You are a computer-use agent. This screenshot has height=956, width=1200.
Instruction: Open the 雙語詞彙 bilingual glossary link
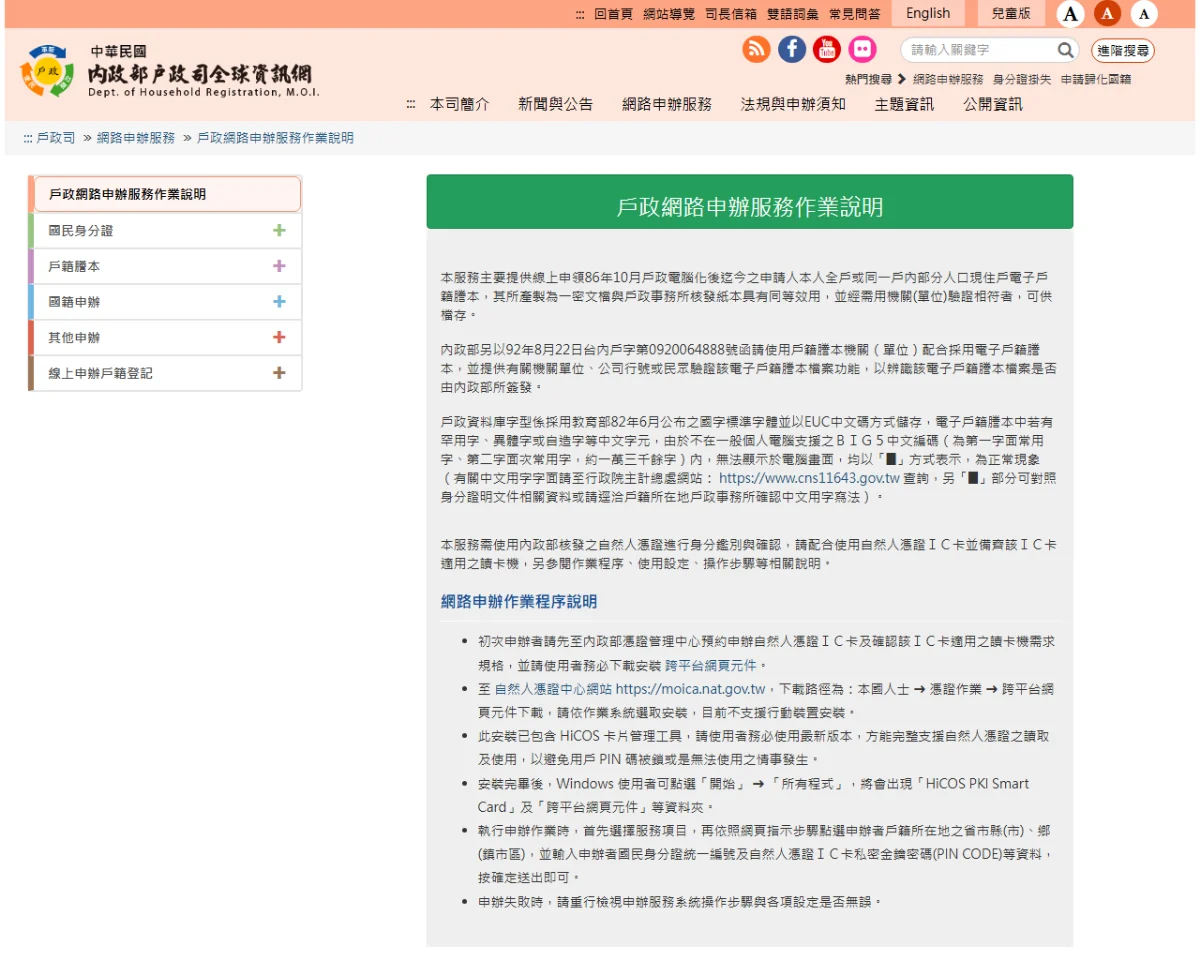(793, 14)
